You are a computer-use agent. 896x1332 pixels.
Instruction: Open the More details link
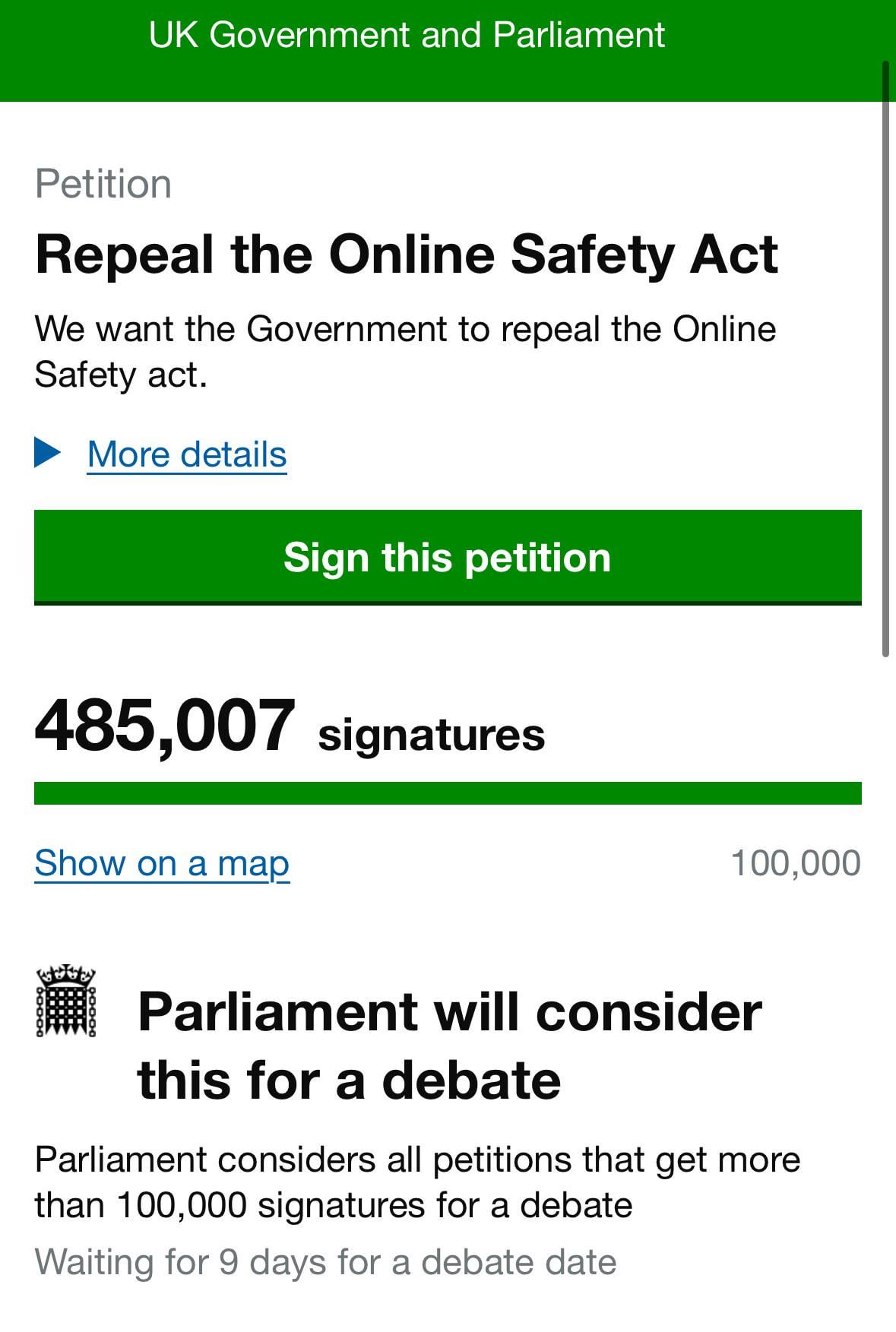coord(187,454)
